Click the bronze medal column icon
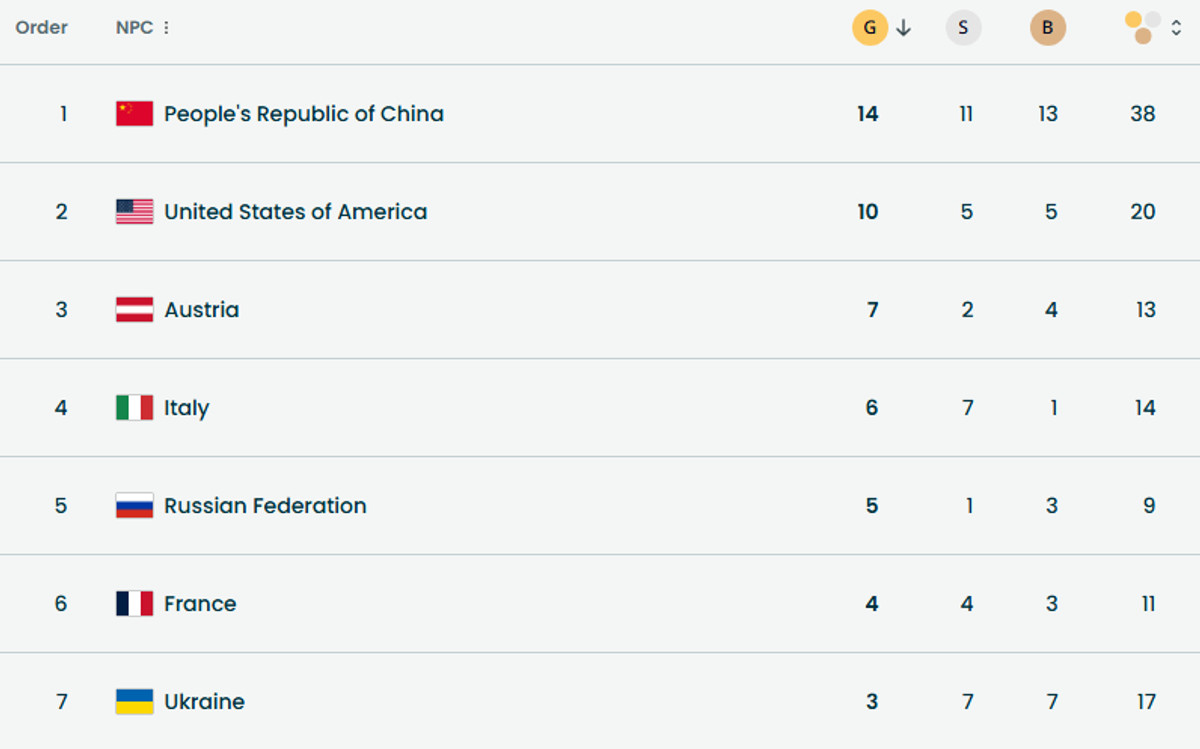 (x=1047, y=28)
